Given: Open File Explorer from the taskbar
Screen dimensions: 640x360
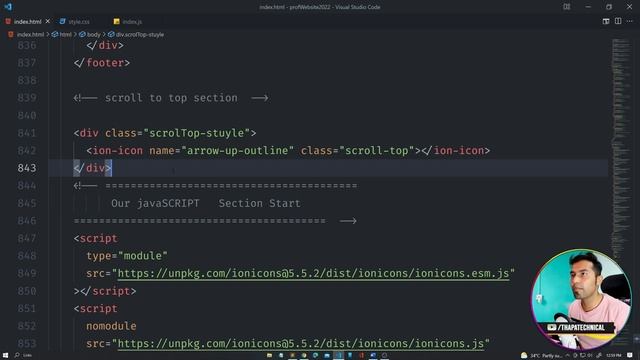Looking at the screenshot, I should [269, 355].
